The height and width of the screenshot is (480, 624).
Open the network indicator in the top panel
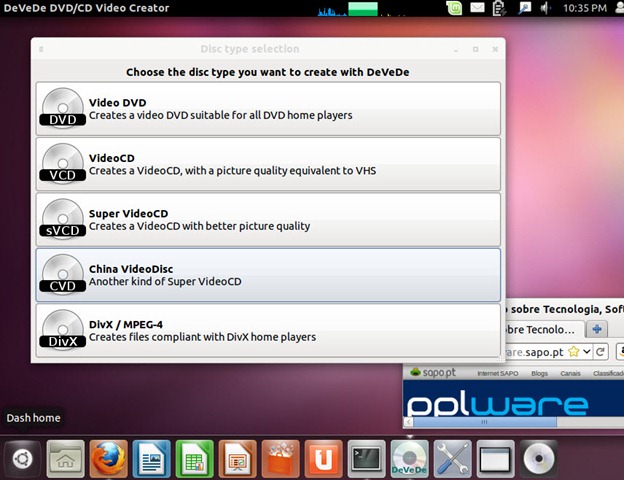click(x=525, y=8)
